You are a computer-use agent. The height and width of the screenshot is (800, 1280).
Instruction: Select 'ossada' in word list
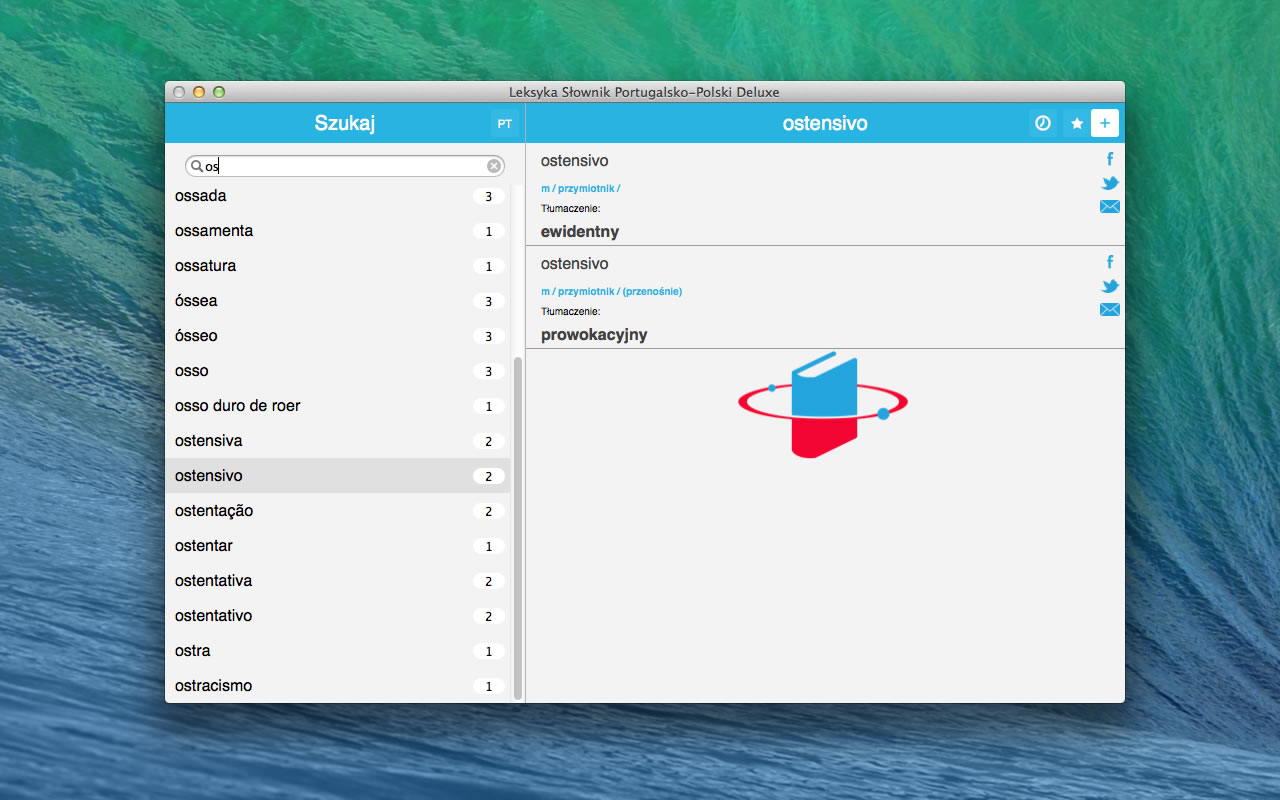(x=338, y=196)
